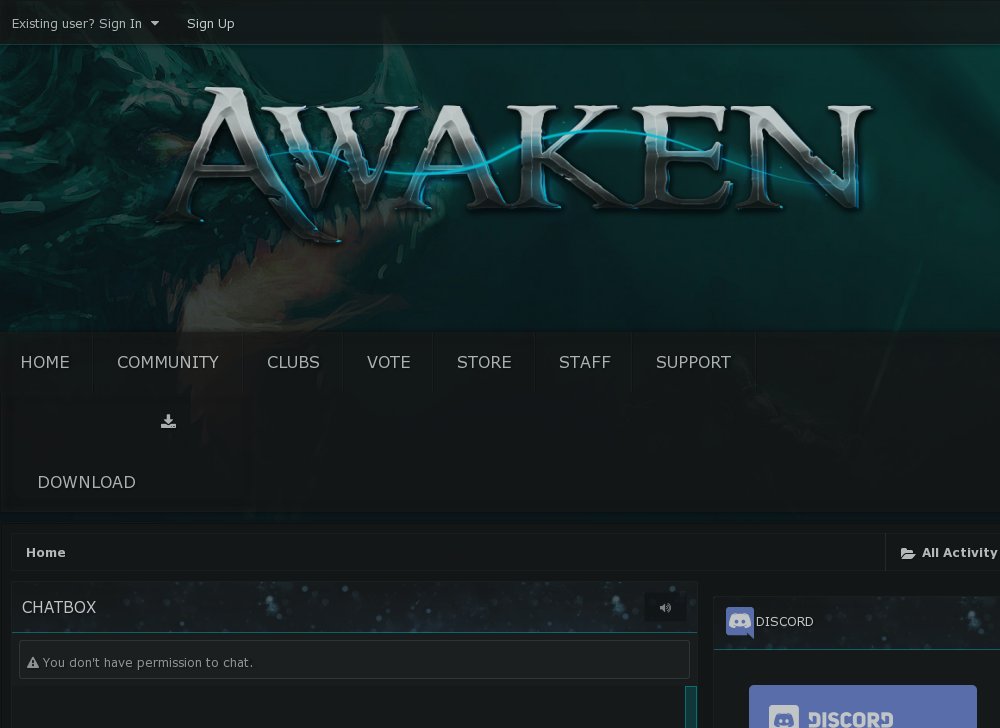Click the All Activity folder icon

(x=908, y=553)
